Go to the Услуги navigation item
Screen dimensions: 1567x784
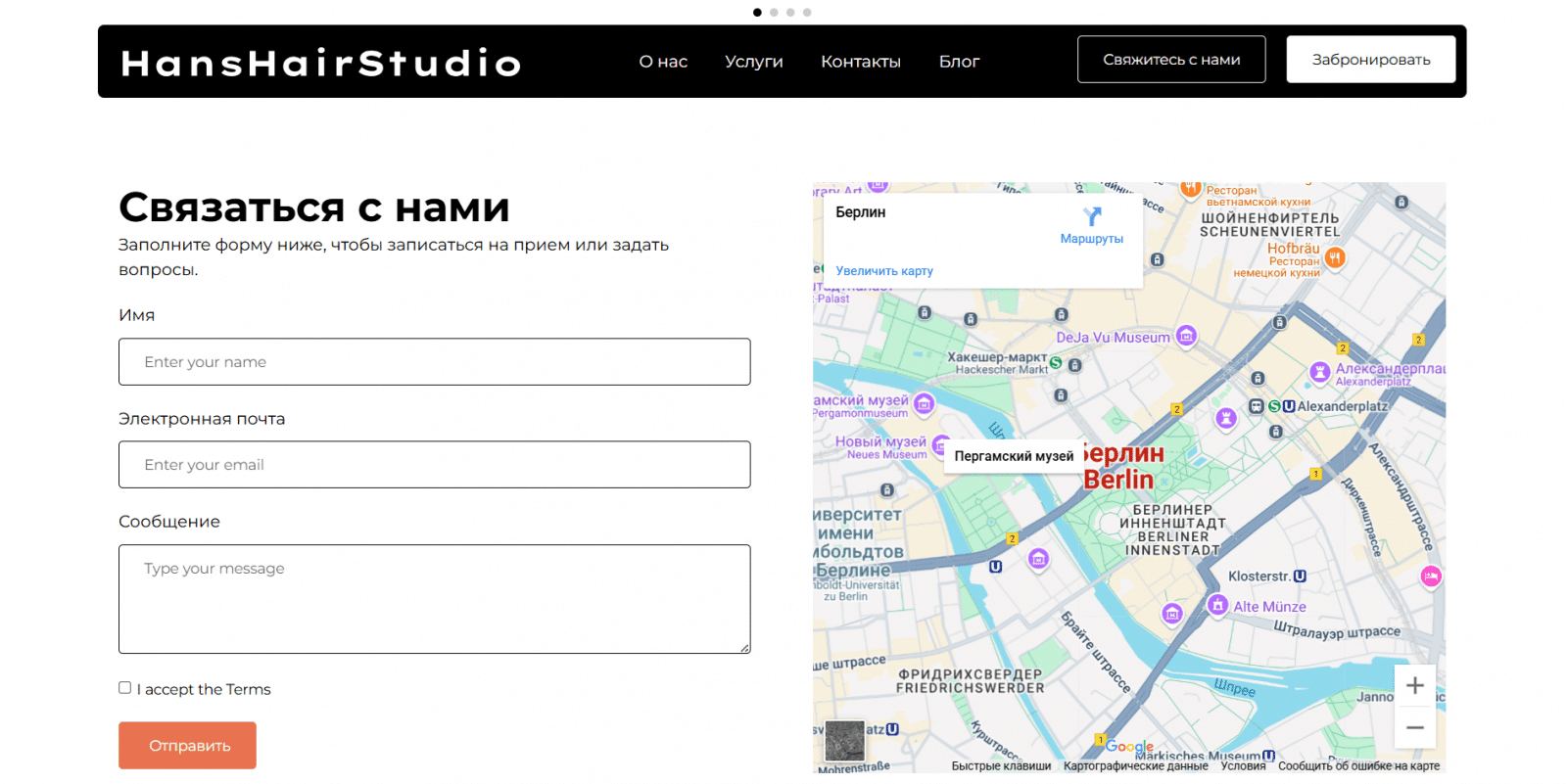coord(753,62)
